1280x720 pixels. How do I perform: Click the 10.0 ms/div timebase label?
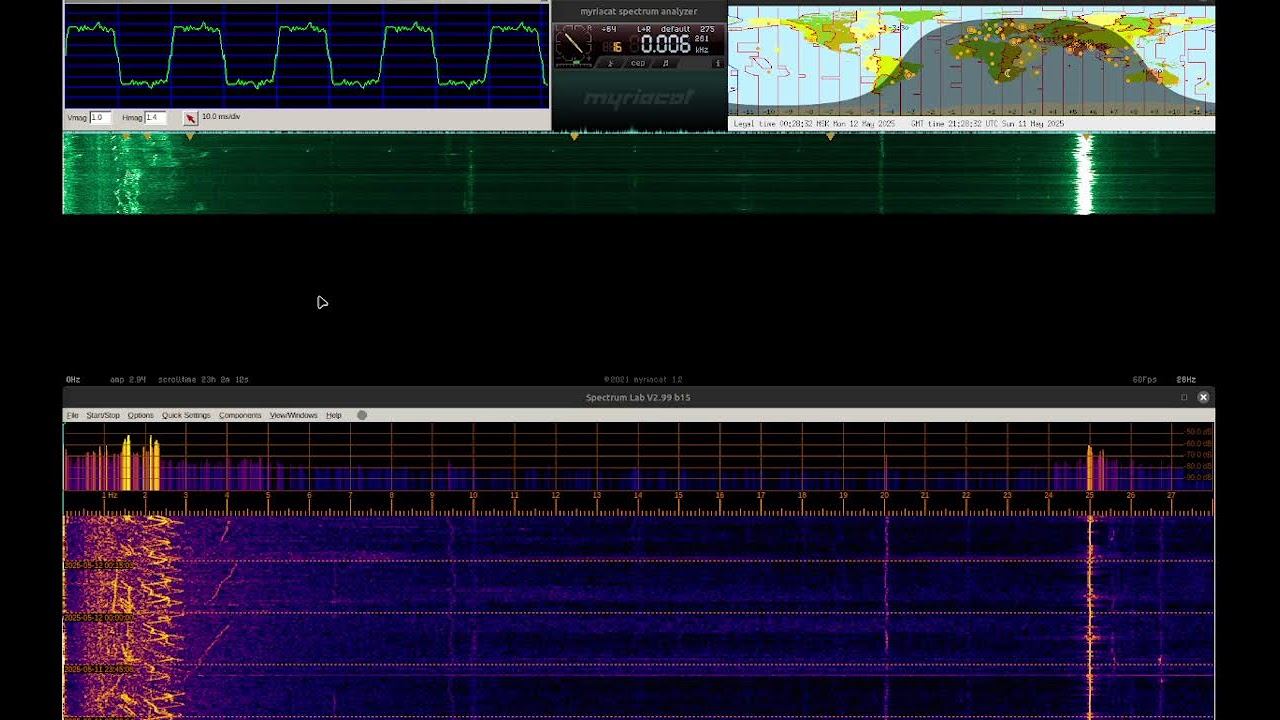[x=221, y=117]
